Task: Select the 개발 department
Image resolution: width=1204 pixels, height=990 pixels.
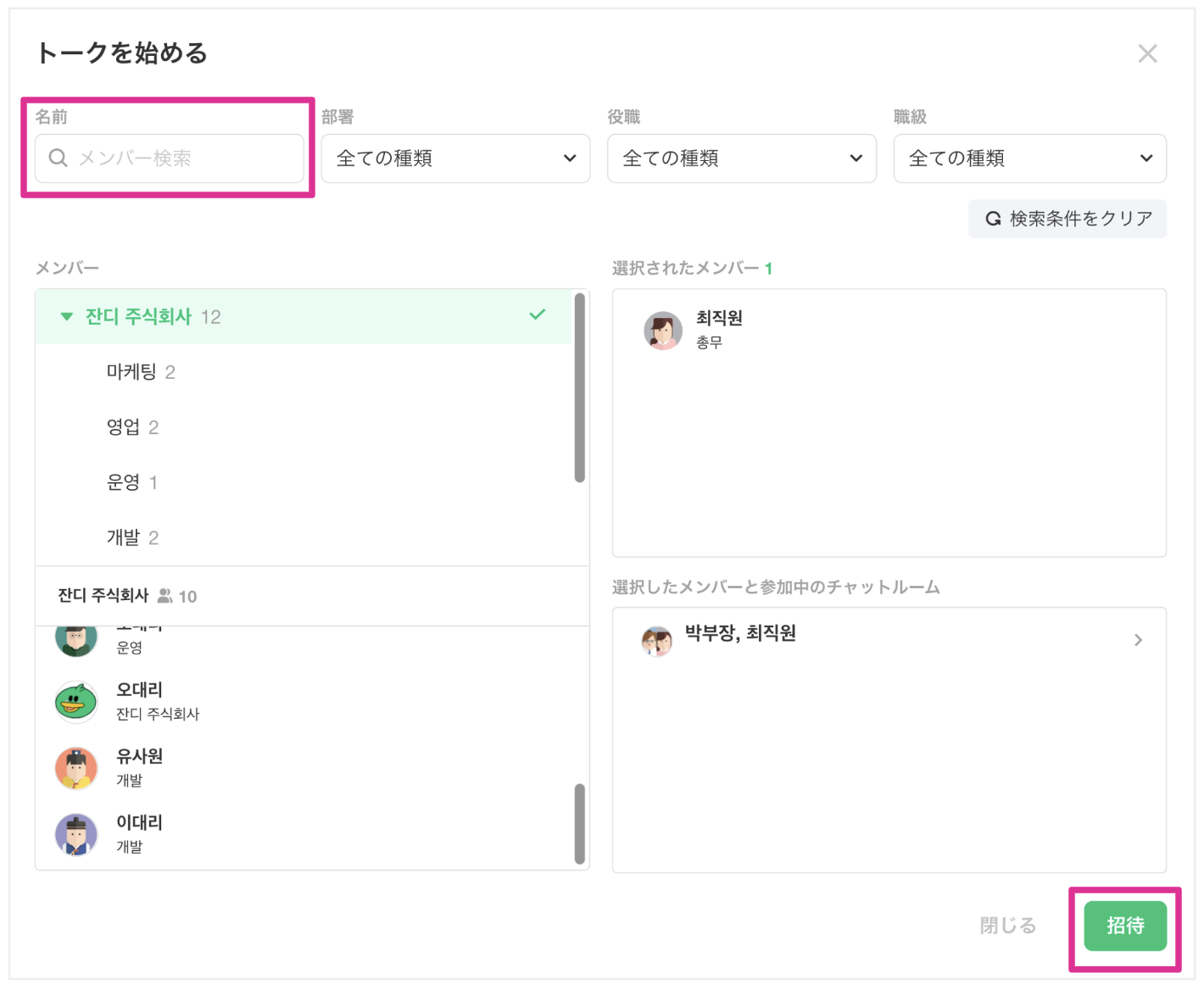Action: click(x=124, y=537)
